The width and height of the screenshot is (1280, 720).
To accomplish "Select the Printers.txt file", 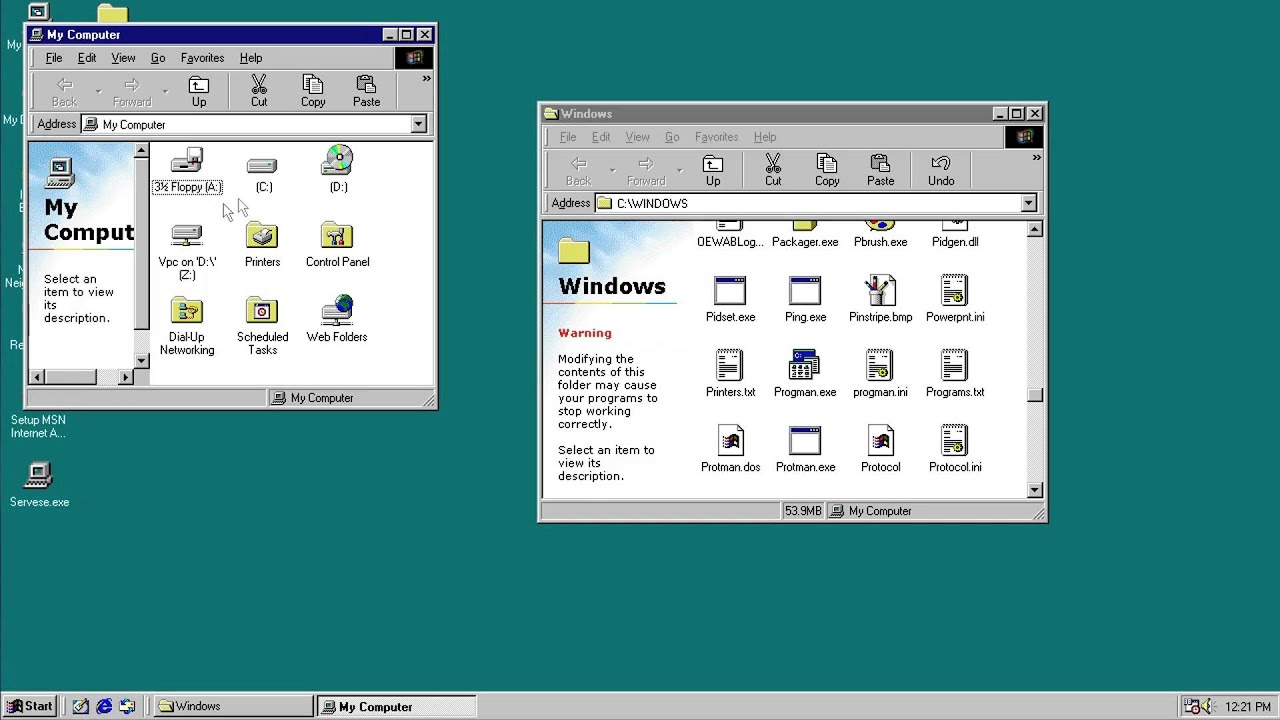I will pos(730,375).
